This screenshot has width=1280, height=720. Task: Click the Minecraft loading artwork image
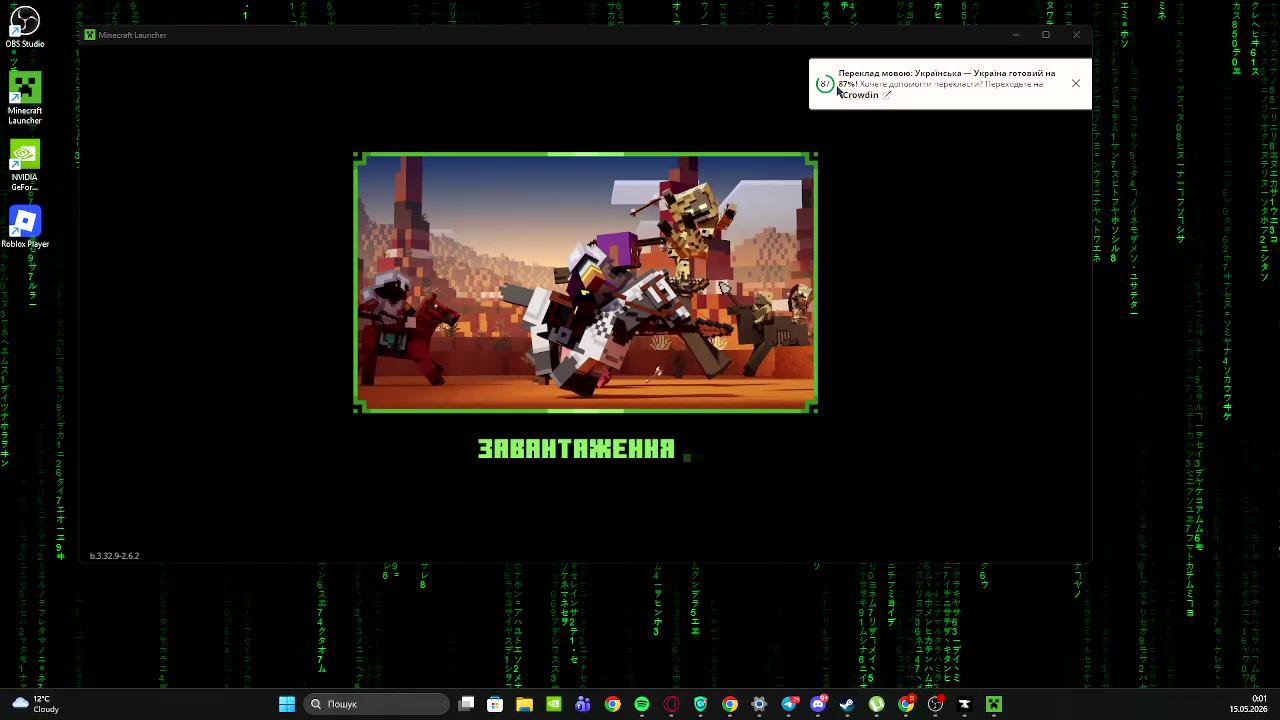tap(586, 283)
